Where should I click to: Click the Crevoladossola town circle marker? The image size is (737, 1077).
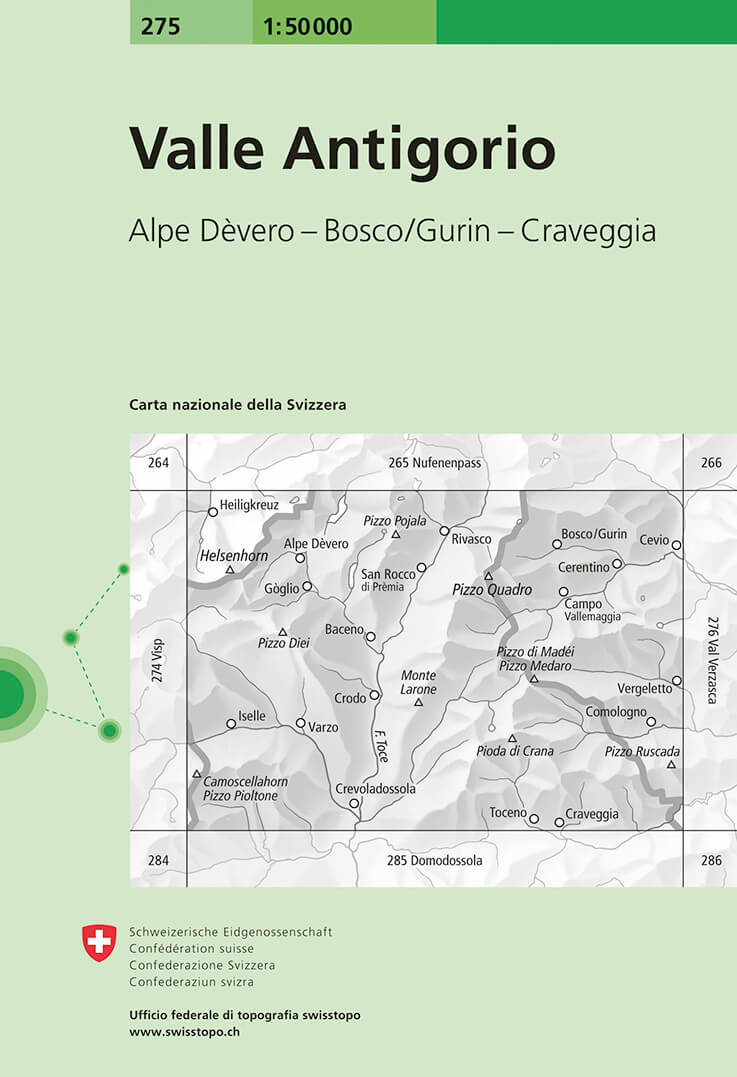click(353, 802)
